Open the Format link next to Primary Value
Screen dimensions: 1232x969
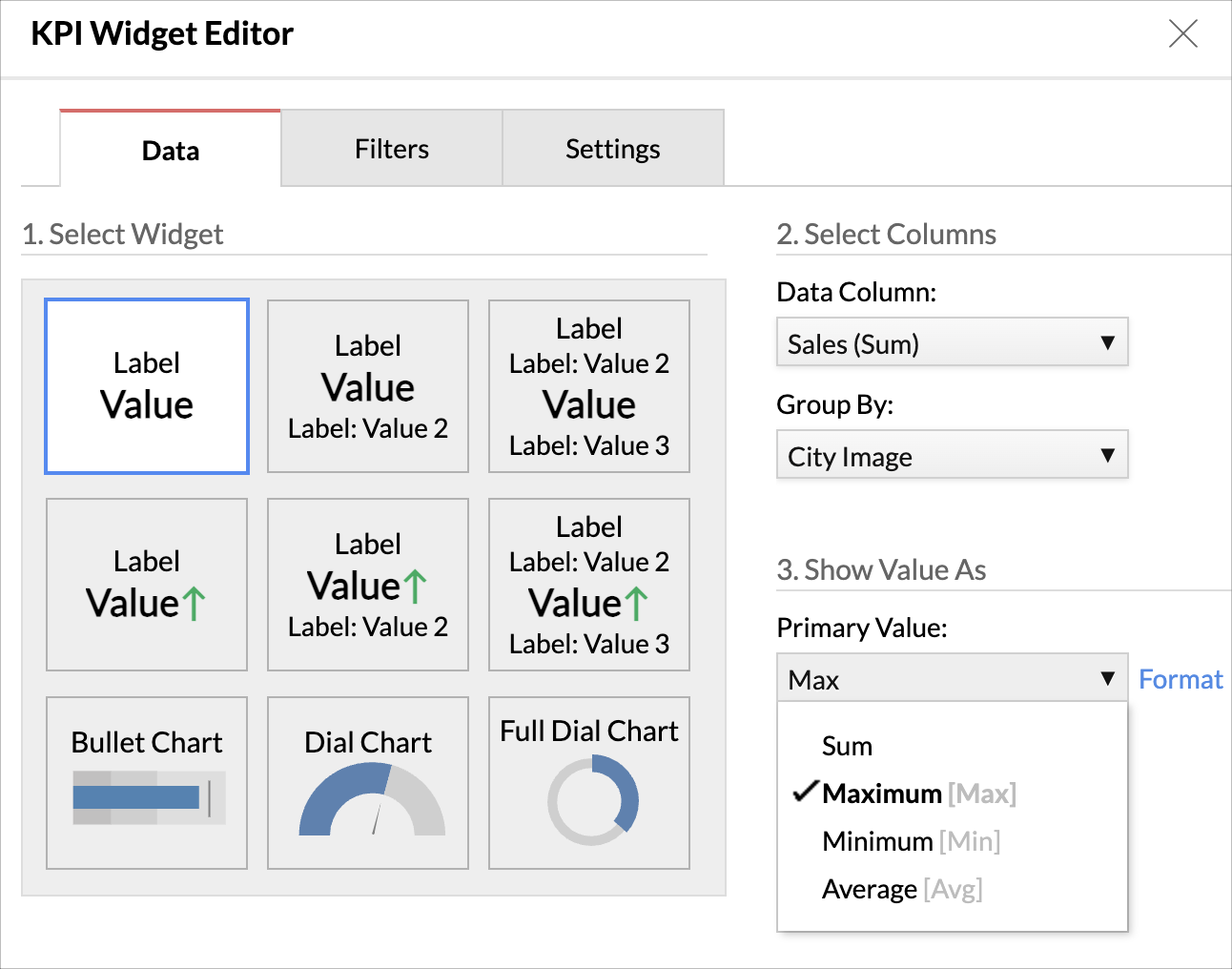coord(1181,679)
